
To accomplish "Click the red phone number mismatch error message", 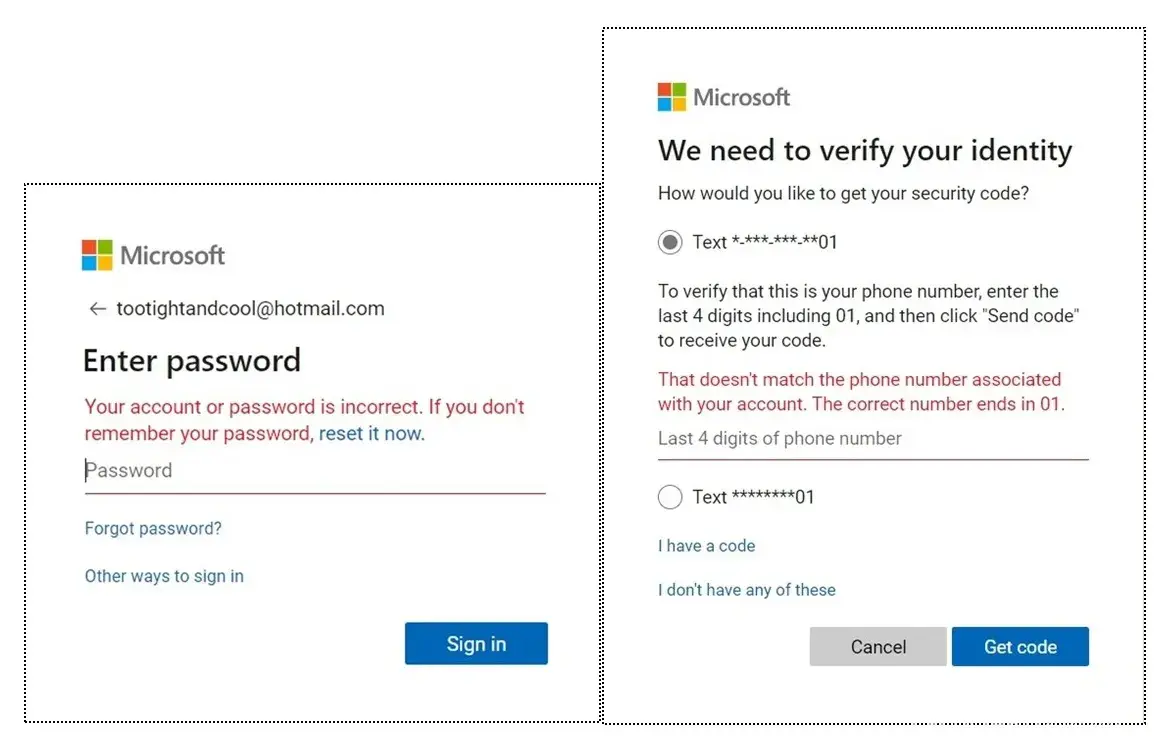I will tap(860, 392).
